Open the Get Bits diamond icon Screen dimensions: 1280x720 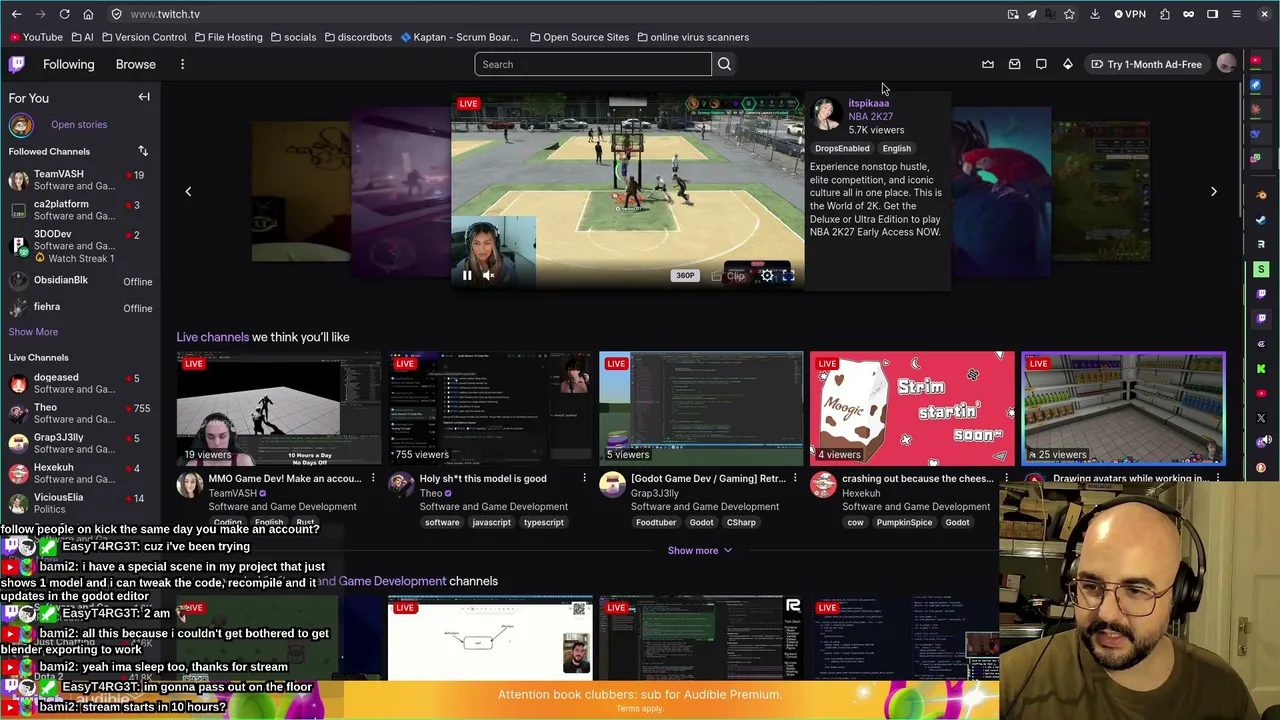click(1068, 64)
